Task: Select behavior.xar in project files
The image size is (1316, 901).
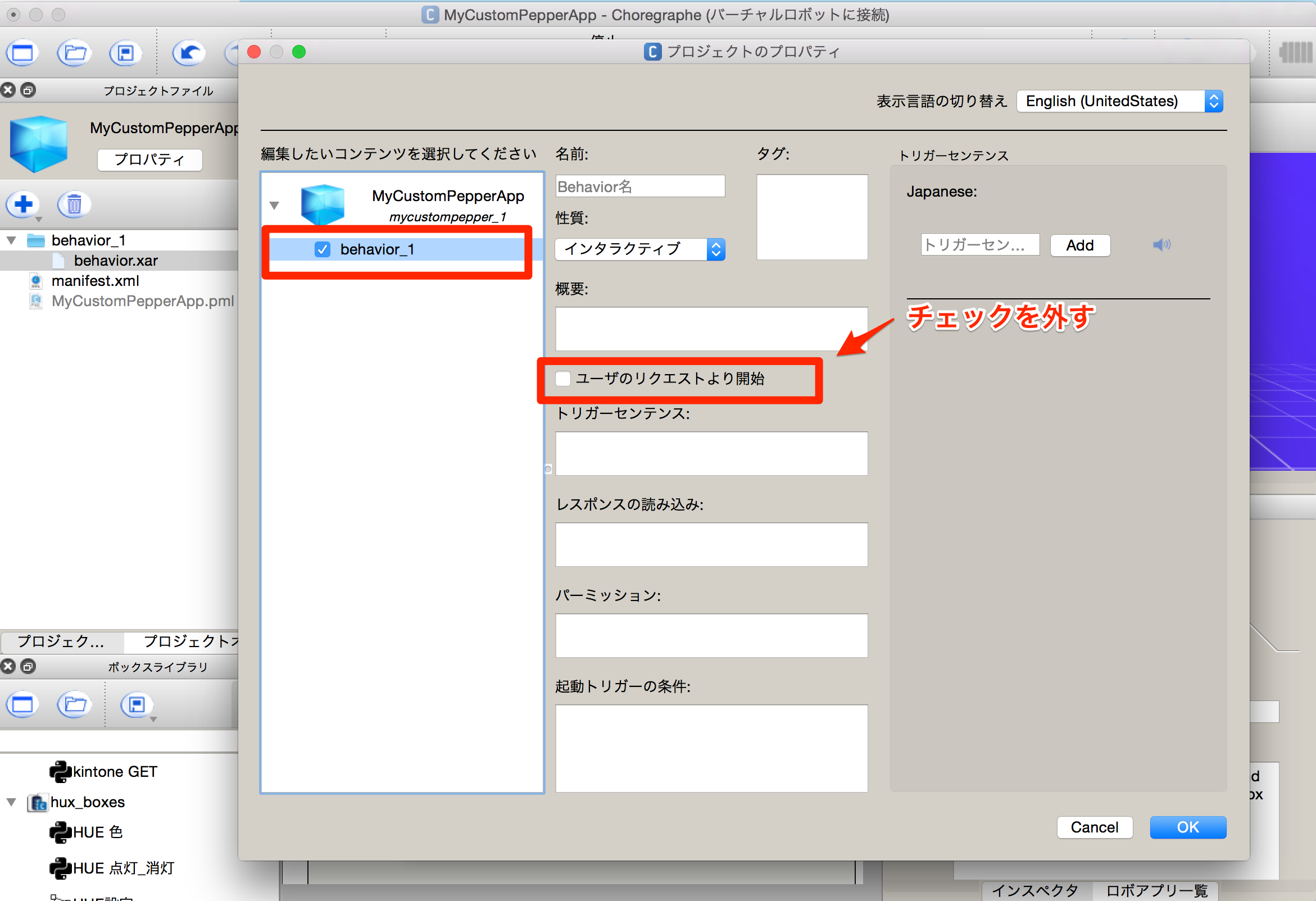Action: tap(116, 260)
